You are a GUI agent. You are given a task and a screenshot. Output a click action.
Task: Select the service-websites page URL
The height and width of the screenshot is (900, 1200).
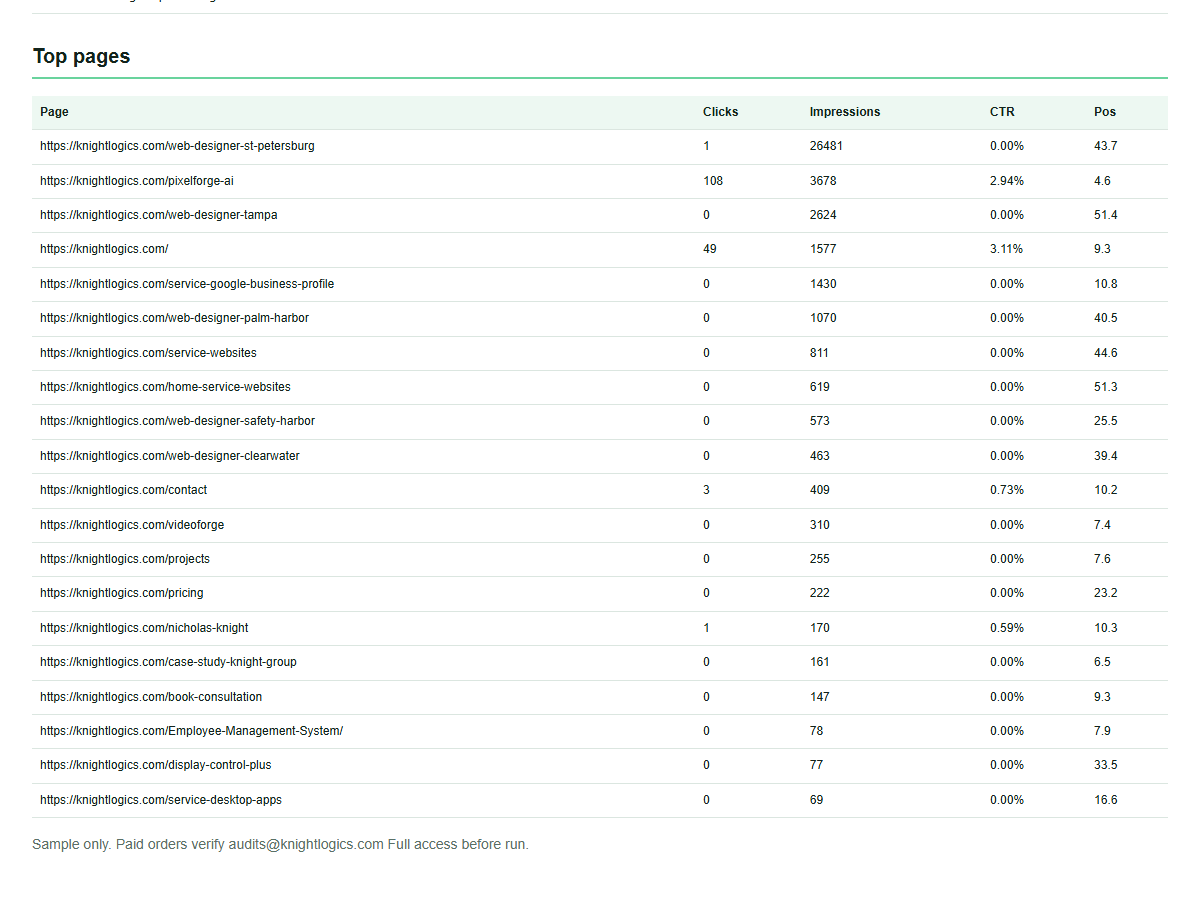pos(148,353)
